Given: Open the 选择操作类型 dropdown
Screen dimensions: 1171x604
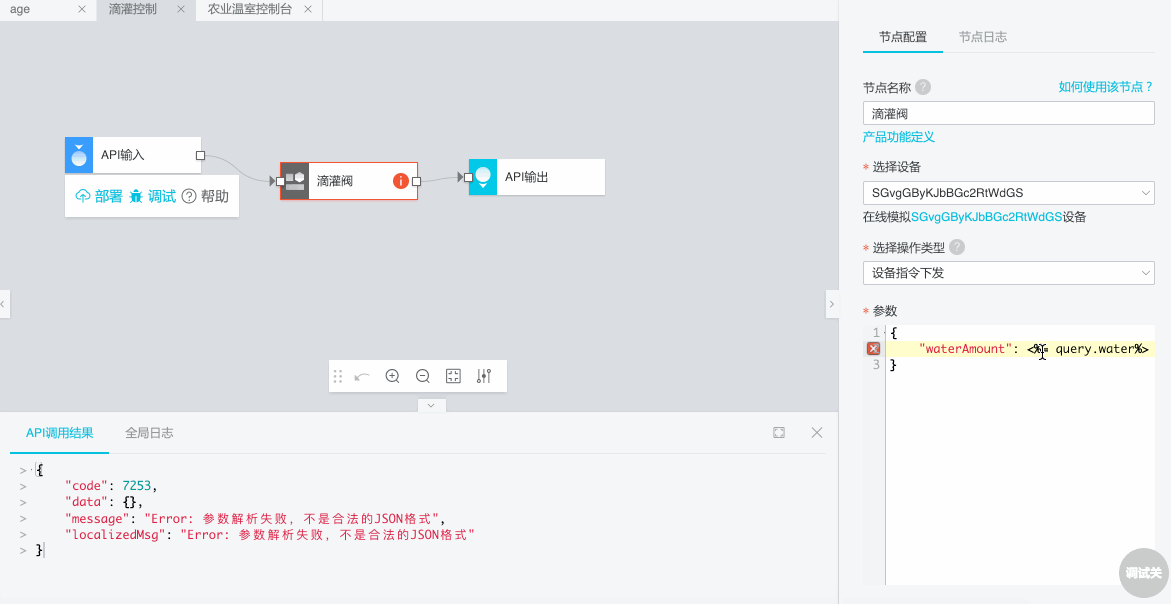Looking at the screenshot, I should coord(1008,273).
